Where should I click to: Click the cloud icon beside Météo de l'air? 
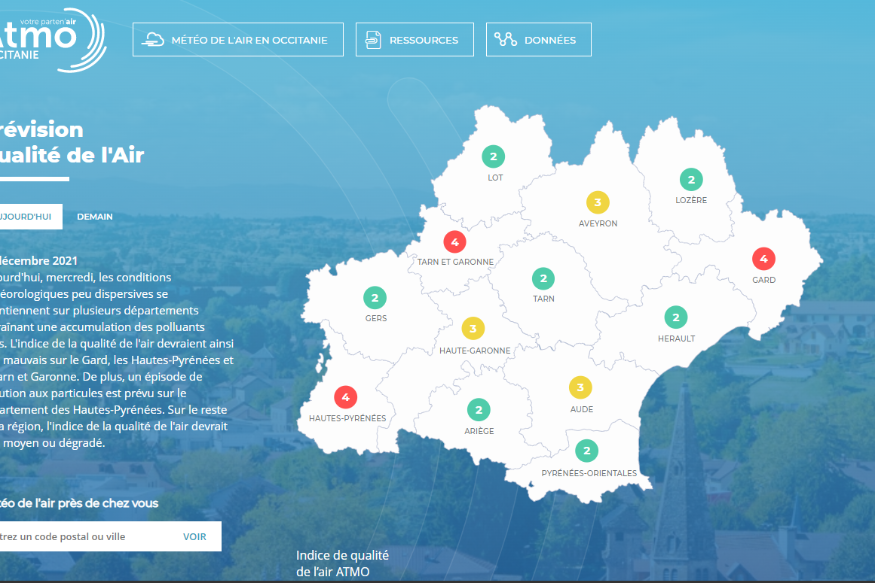tap(154, 40)
